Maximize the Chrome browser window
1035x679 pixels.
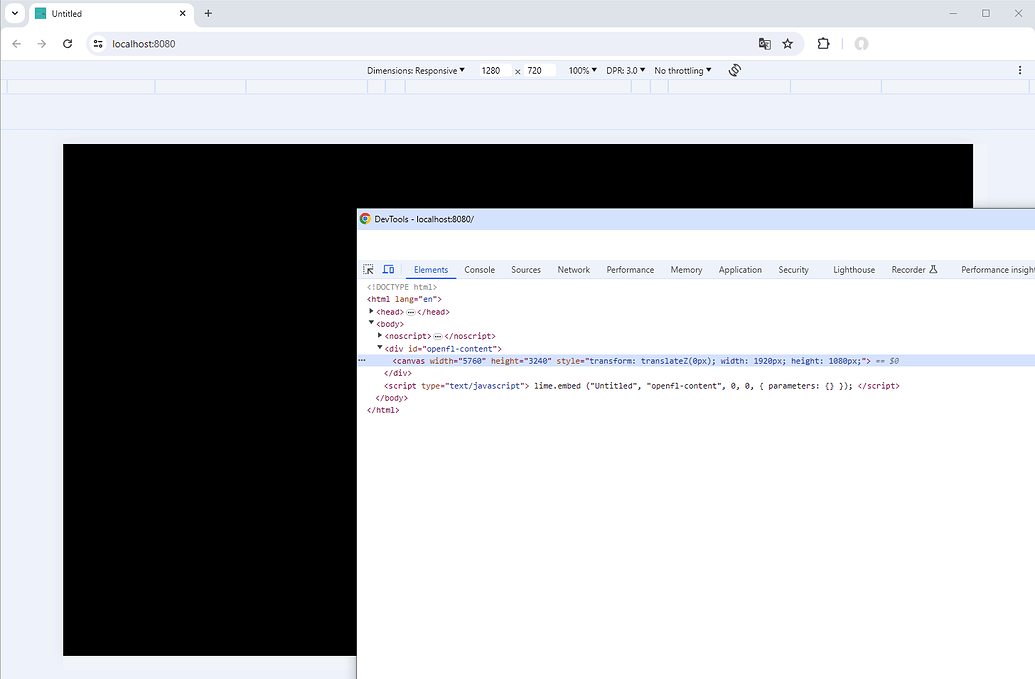tap(985, 13)
